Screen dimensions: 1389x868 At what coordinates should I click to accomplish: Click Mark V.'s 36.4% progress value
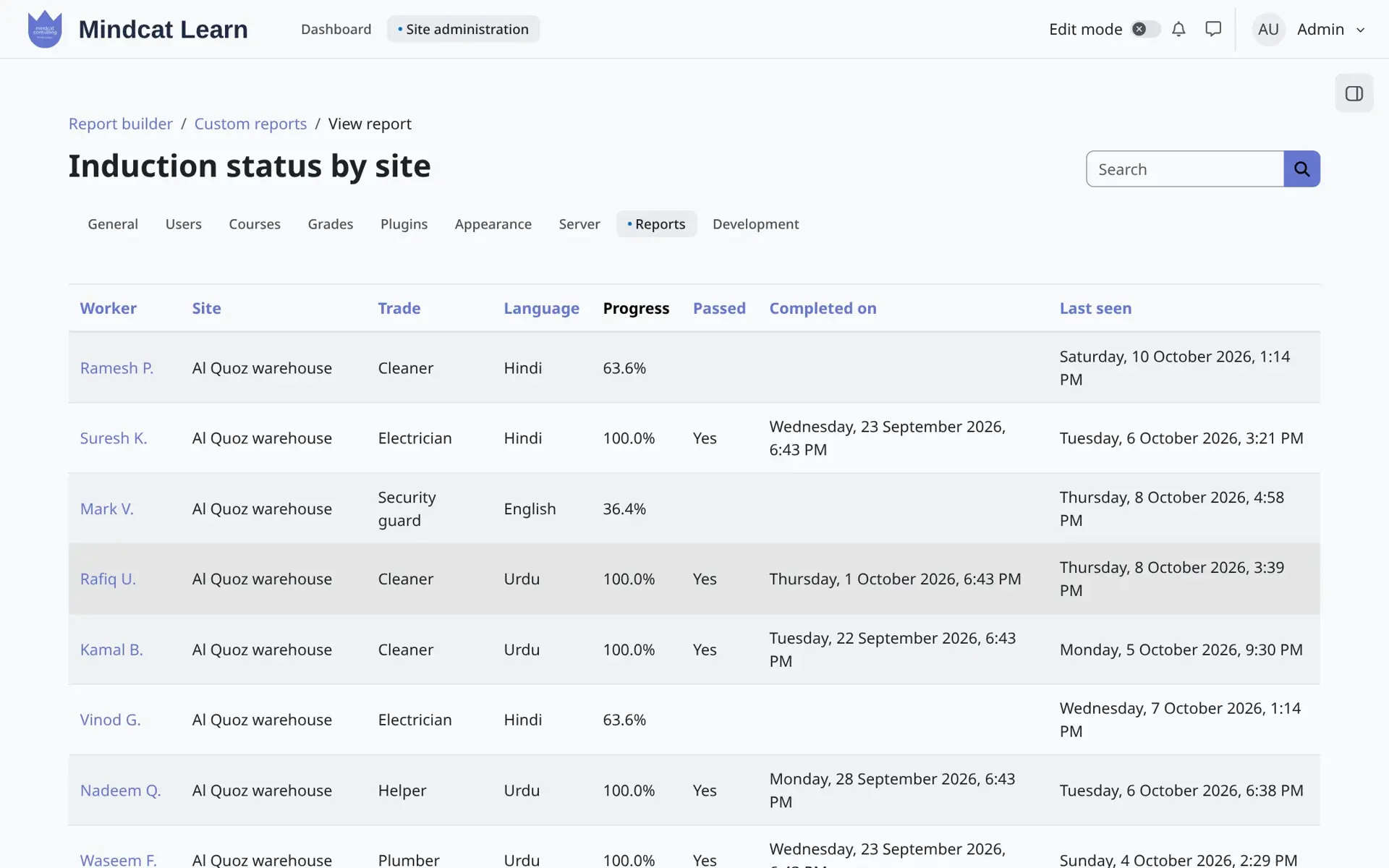click(x=624, y=509)
